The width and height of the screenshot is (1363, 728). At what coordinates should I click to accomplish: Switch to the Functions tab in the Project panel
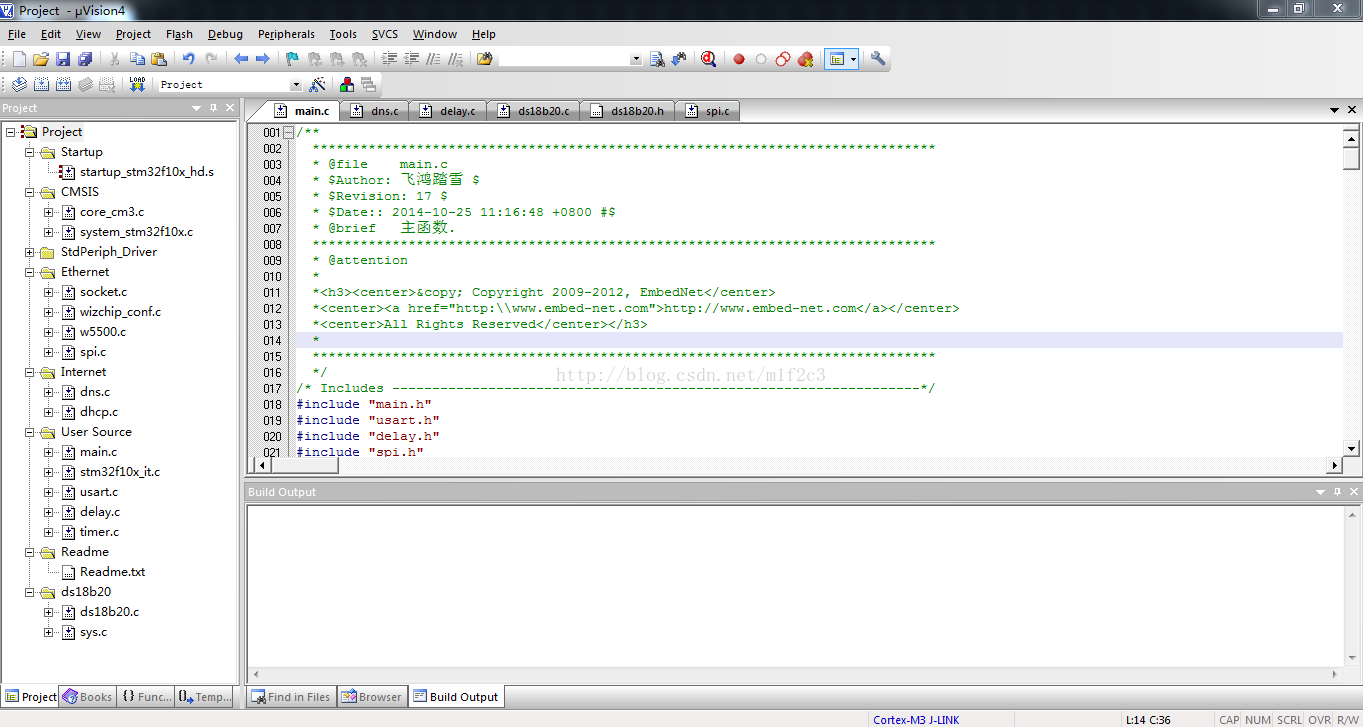click(x=146, y=697)
